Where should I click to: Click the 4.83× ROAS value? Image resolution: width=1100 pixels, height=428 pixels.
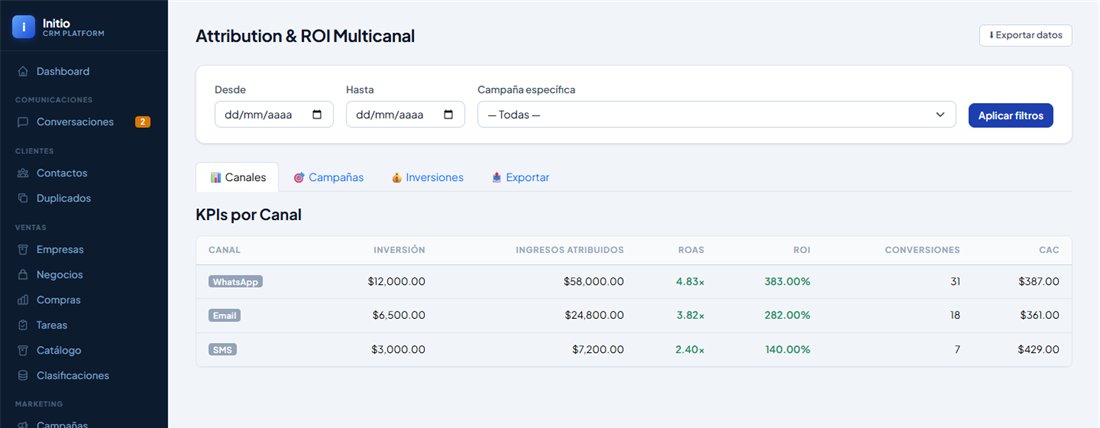coord(690,281)
